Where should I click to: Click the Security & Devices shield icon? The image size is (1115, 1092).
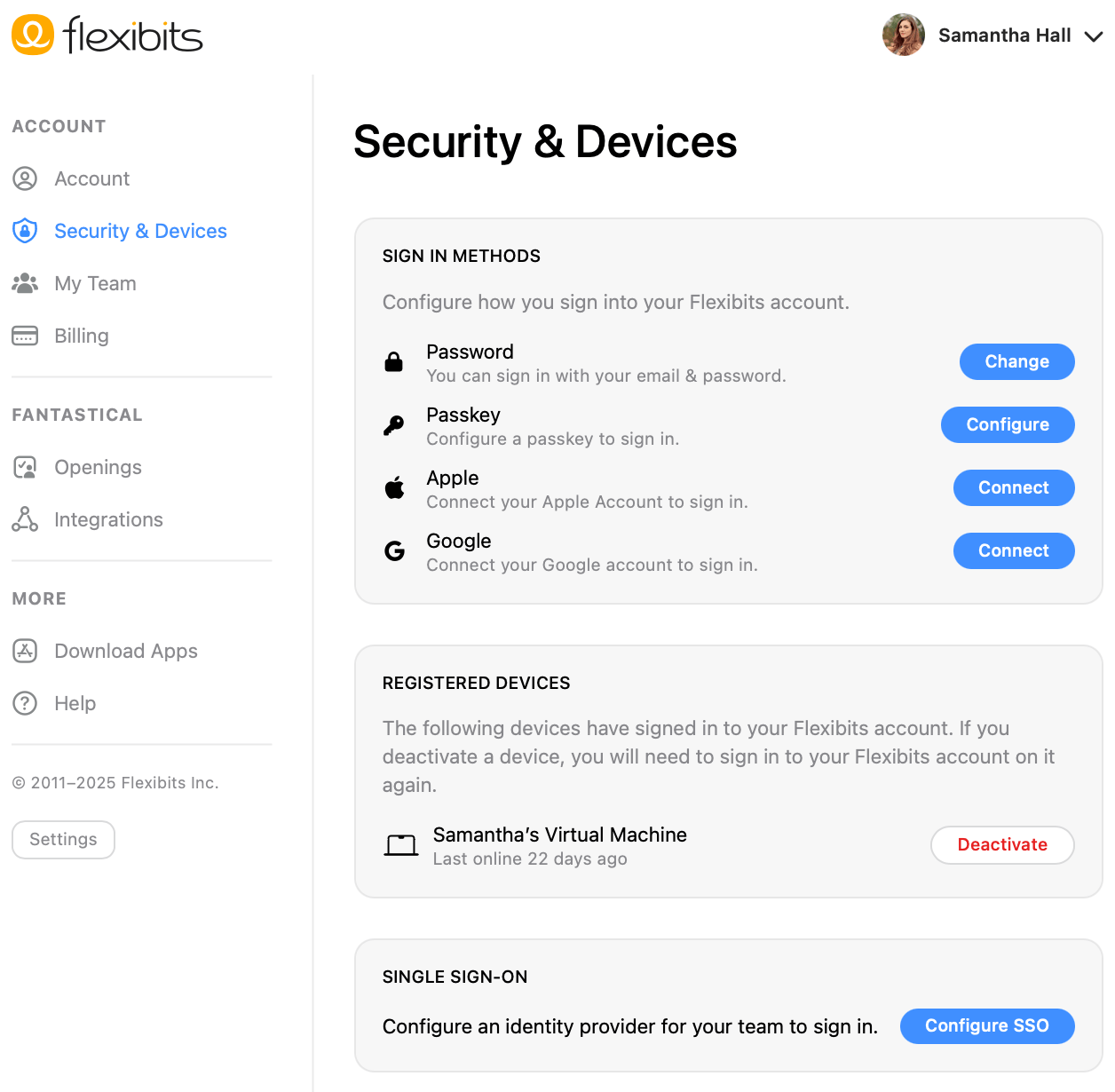[x=25, y=231]
